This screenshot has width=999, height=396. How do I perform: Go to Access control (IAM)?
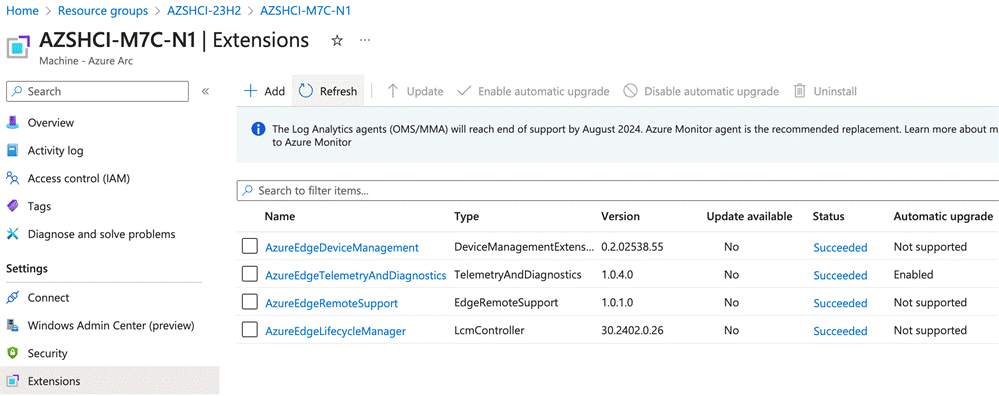[x=78, y=178]
